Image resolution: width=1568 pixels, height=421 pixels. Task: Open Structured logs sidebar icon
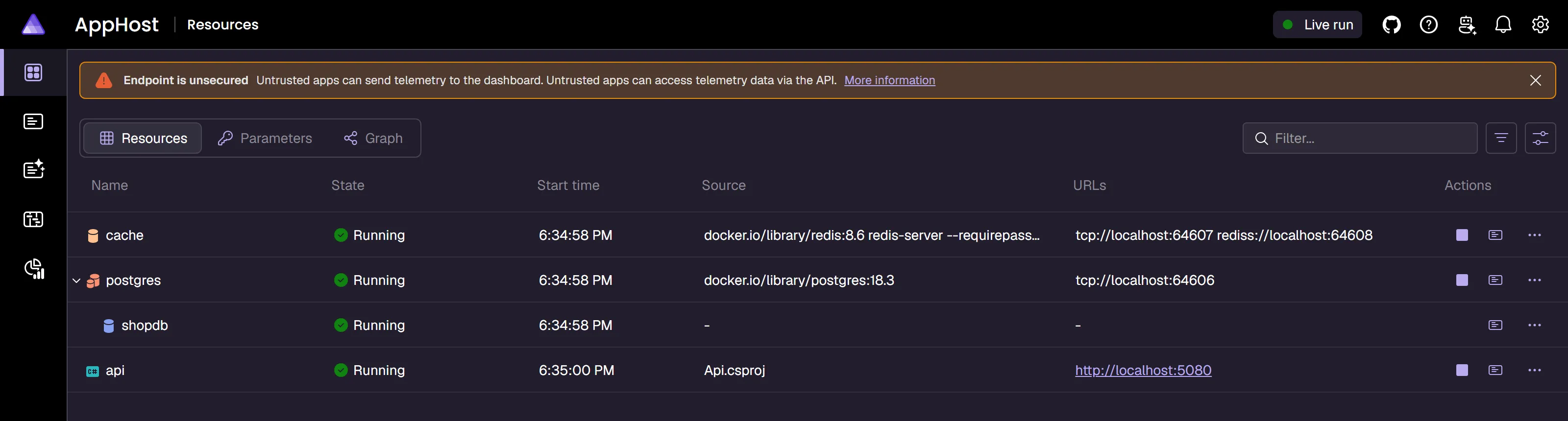coord(34,169)
